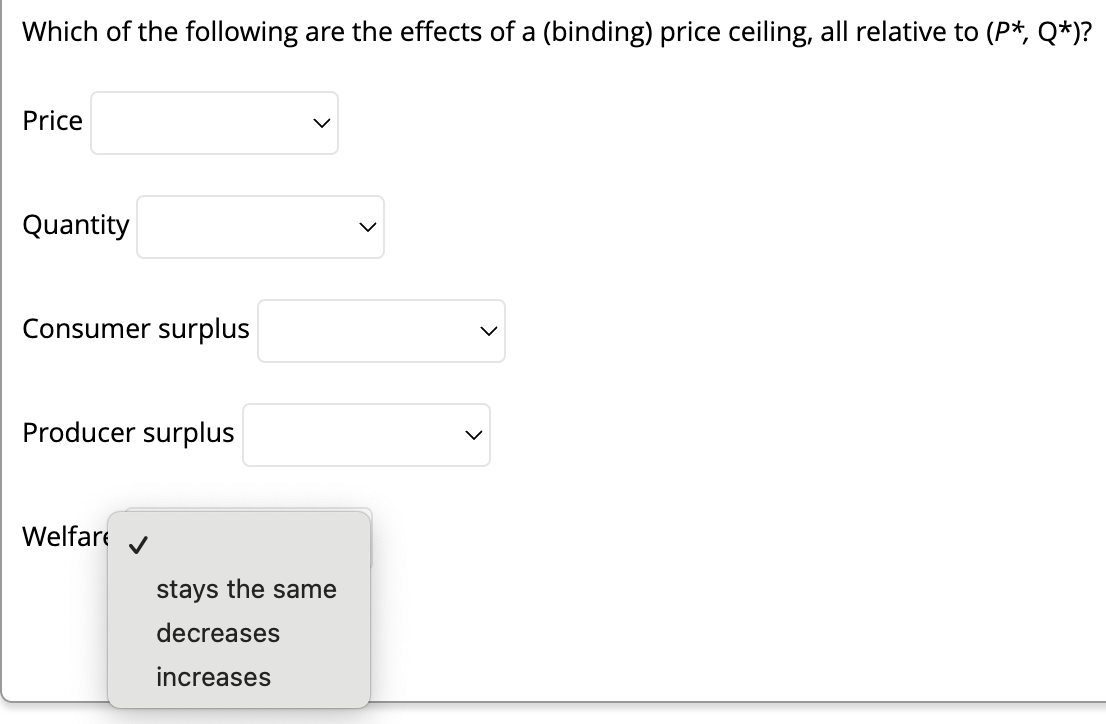Open the Producer surplus dropdown
The image size is (1106, 724).
(x=366, y=434)
